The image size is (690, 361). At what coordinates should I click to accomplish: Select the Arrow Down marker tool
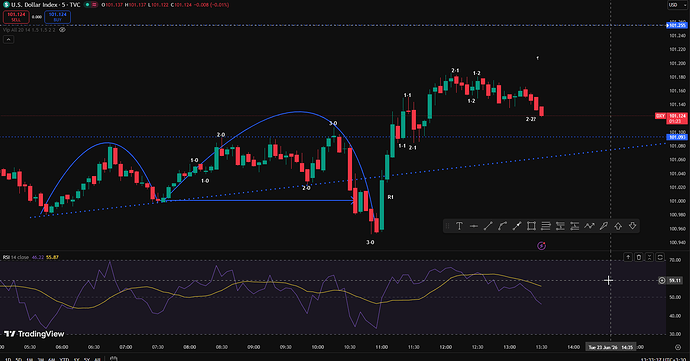point(632,226)
